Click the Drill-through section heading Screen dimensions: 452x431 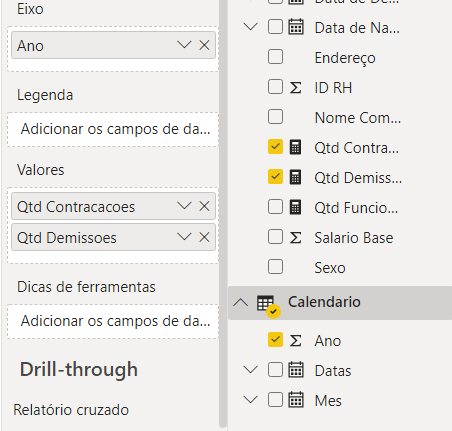pyautogui.click(x=79, y=369)
